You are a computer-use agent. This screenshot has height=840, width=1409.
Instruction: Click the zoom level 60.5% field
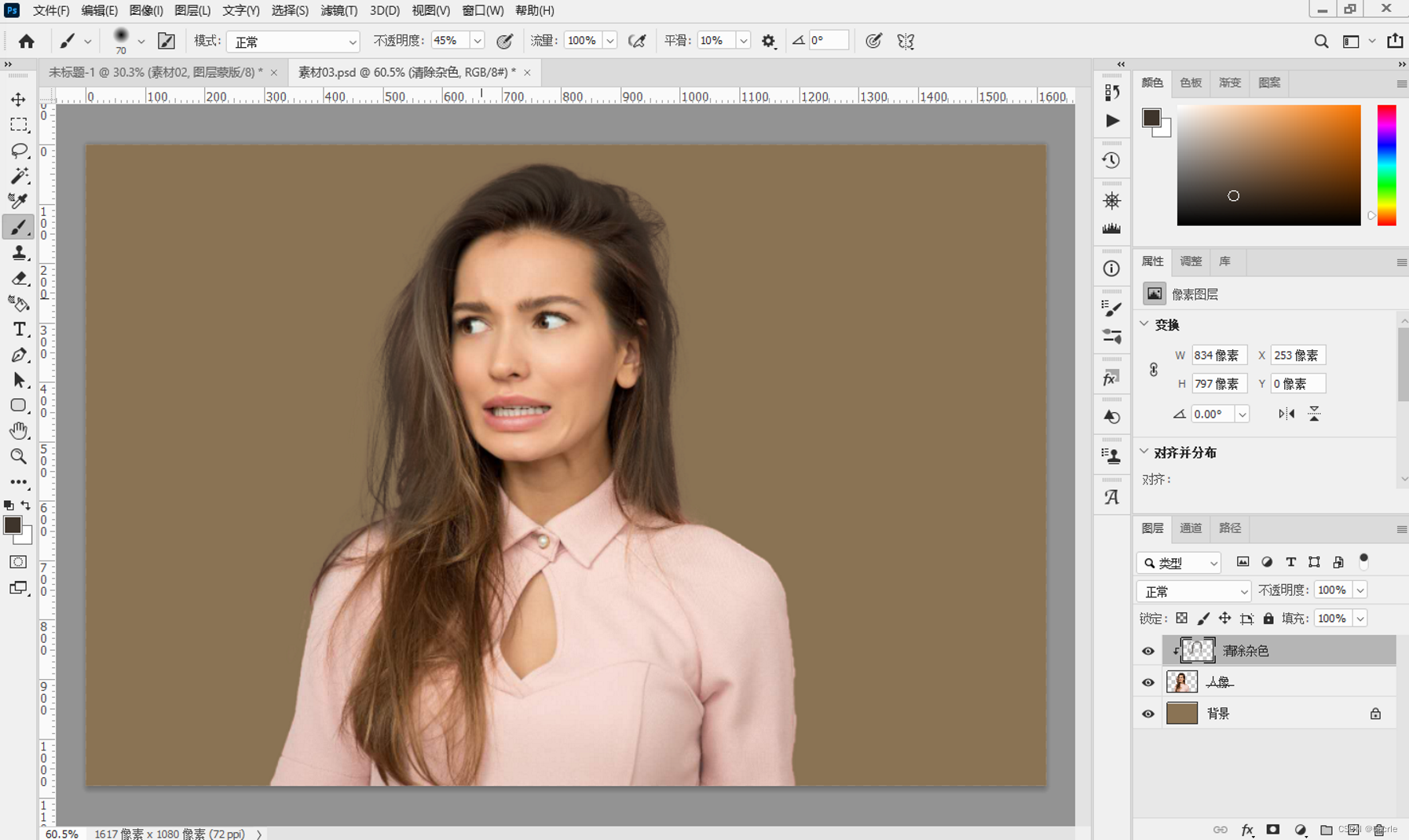[61, 834]
